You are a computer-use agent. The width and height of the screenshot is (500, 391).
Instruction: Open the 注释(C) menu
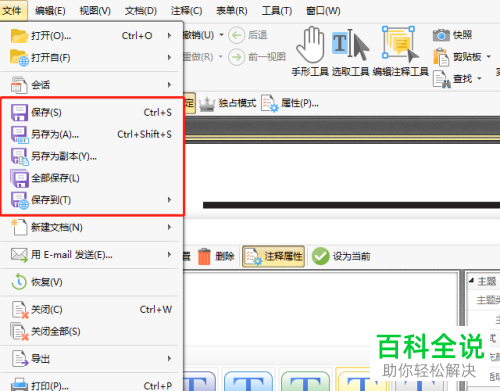[186, 11]
